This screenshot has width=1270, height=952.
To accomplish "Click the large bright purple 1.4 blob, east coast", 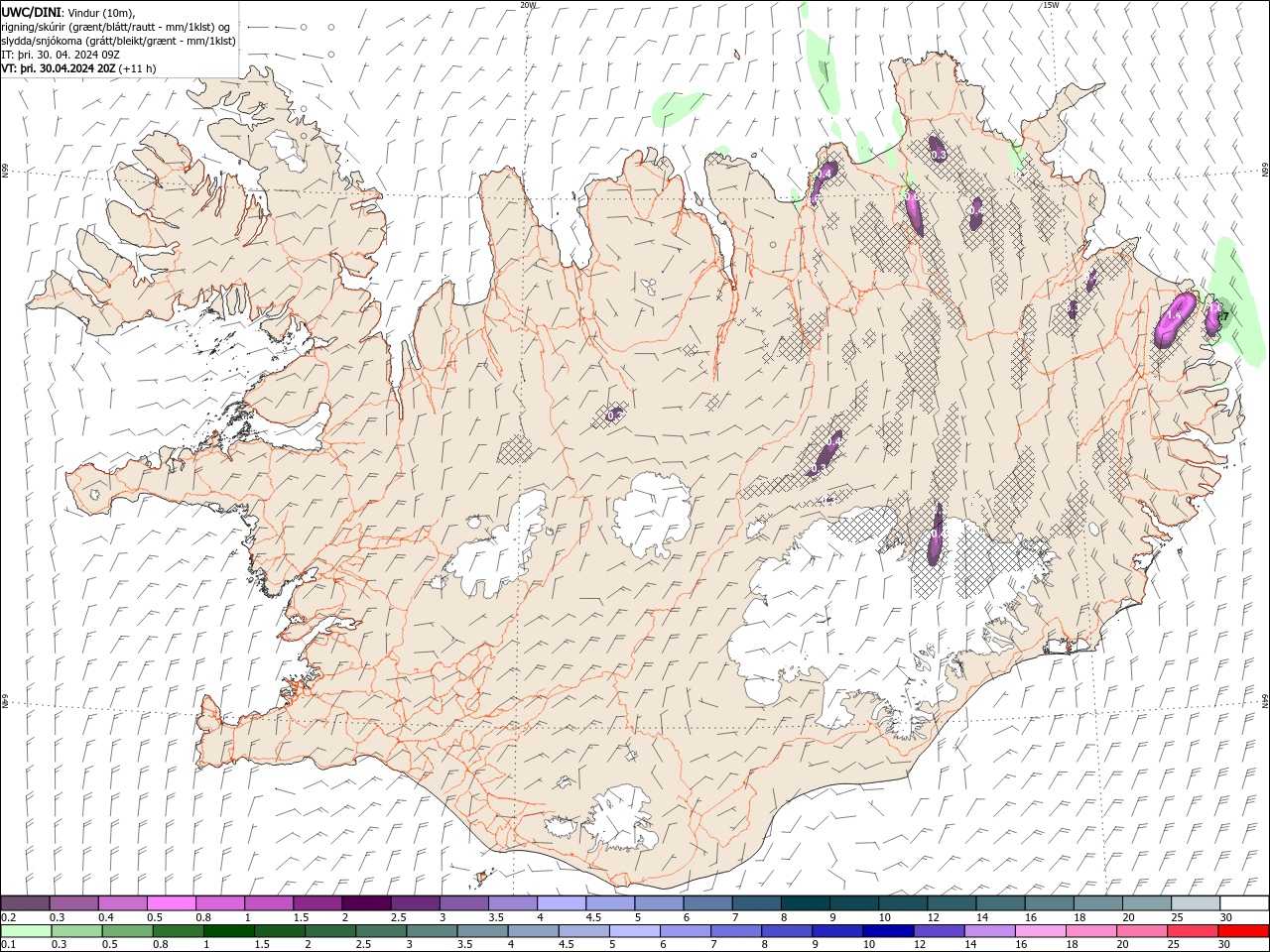I will pyautogui.click(x=1176, y=318).
